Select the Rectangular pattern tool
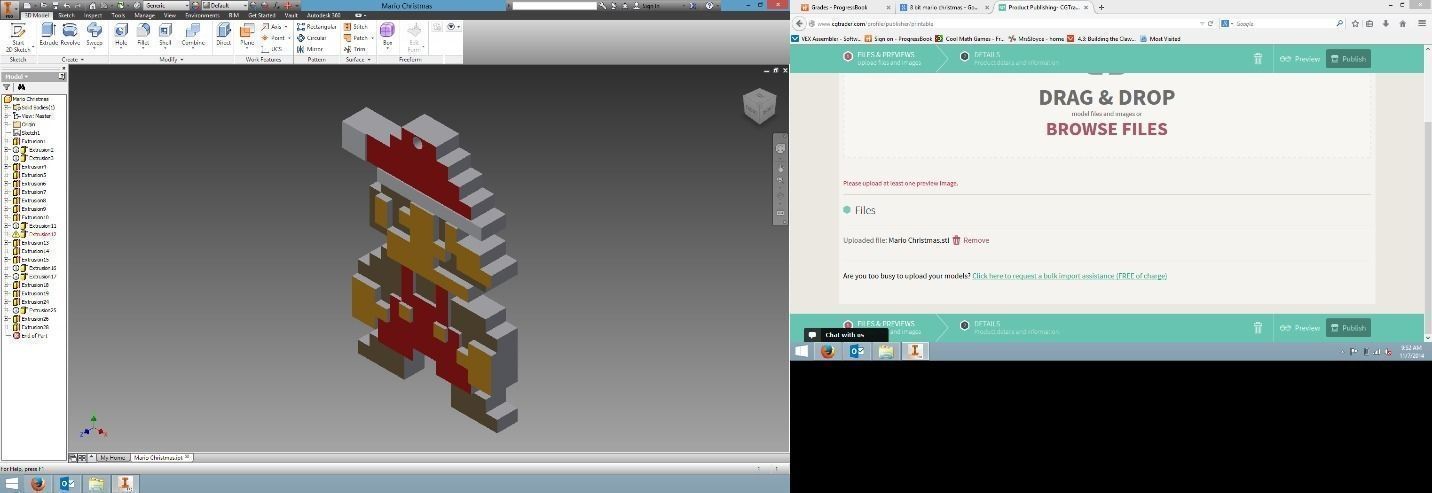 [317, 27]
